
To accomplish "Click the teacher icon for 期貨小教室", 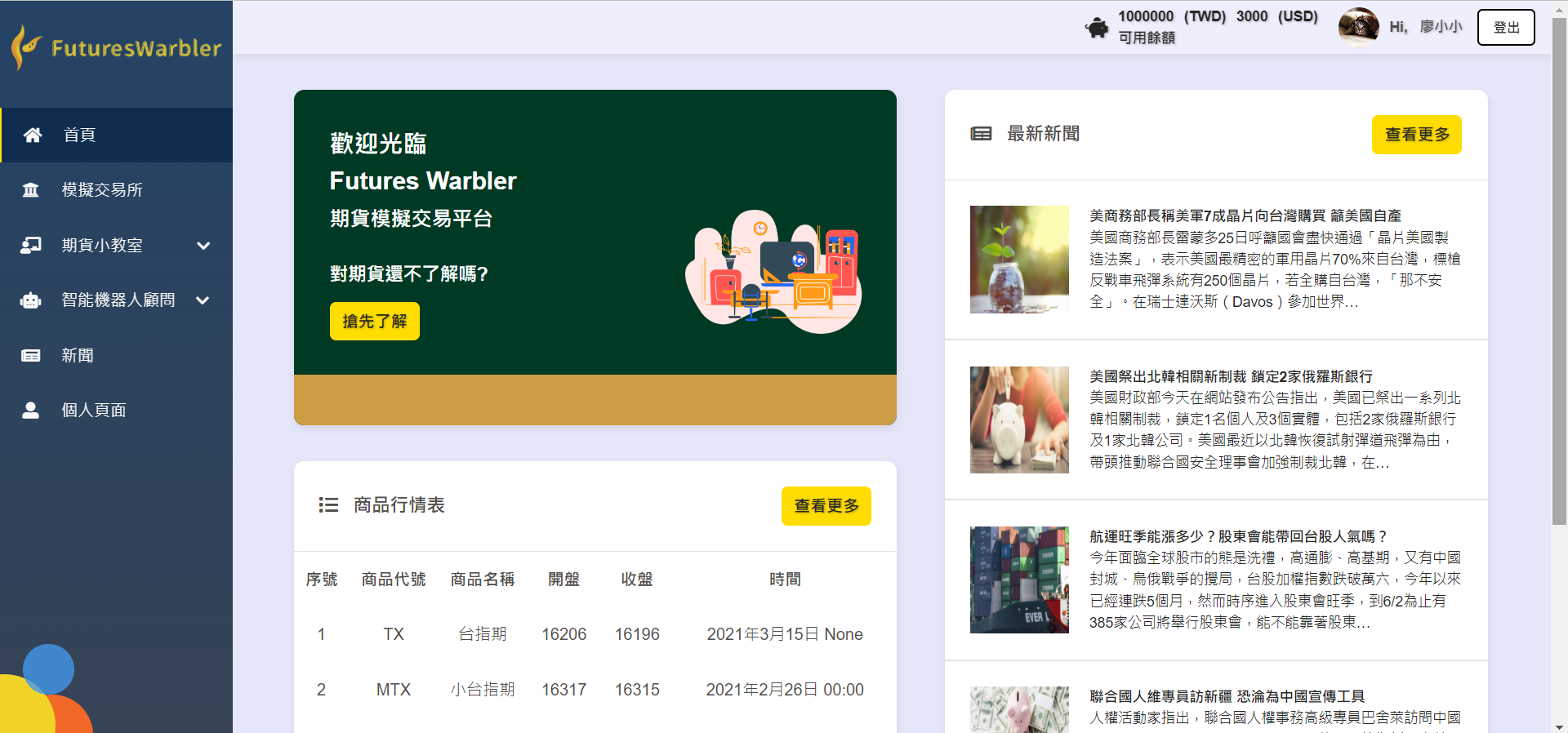I will click(31, 245).
